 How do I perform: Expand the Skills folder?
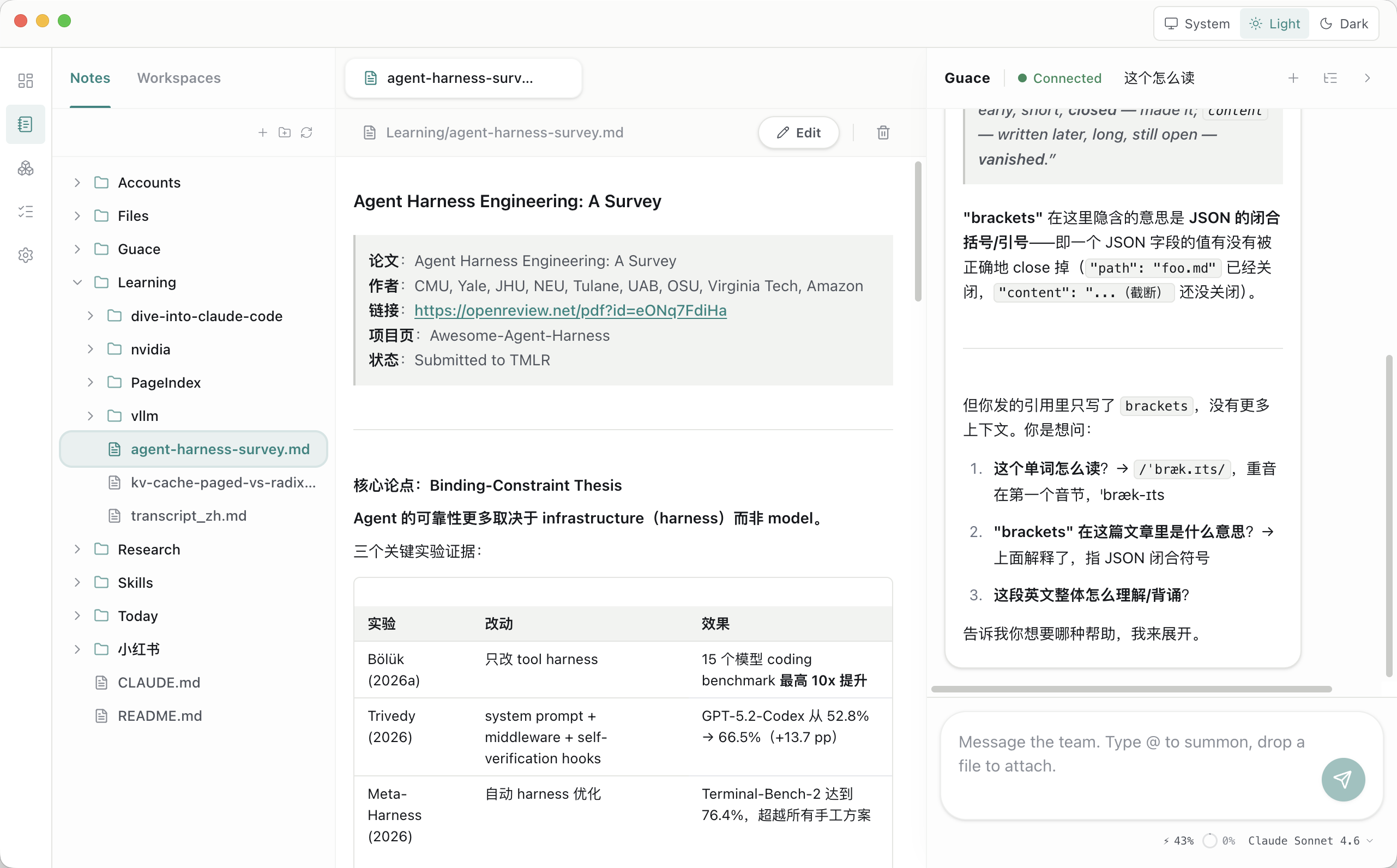77,583
